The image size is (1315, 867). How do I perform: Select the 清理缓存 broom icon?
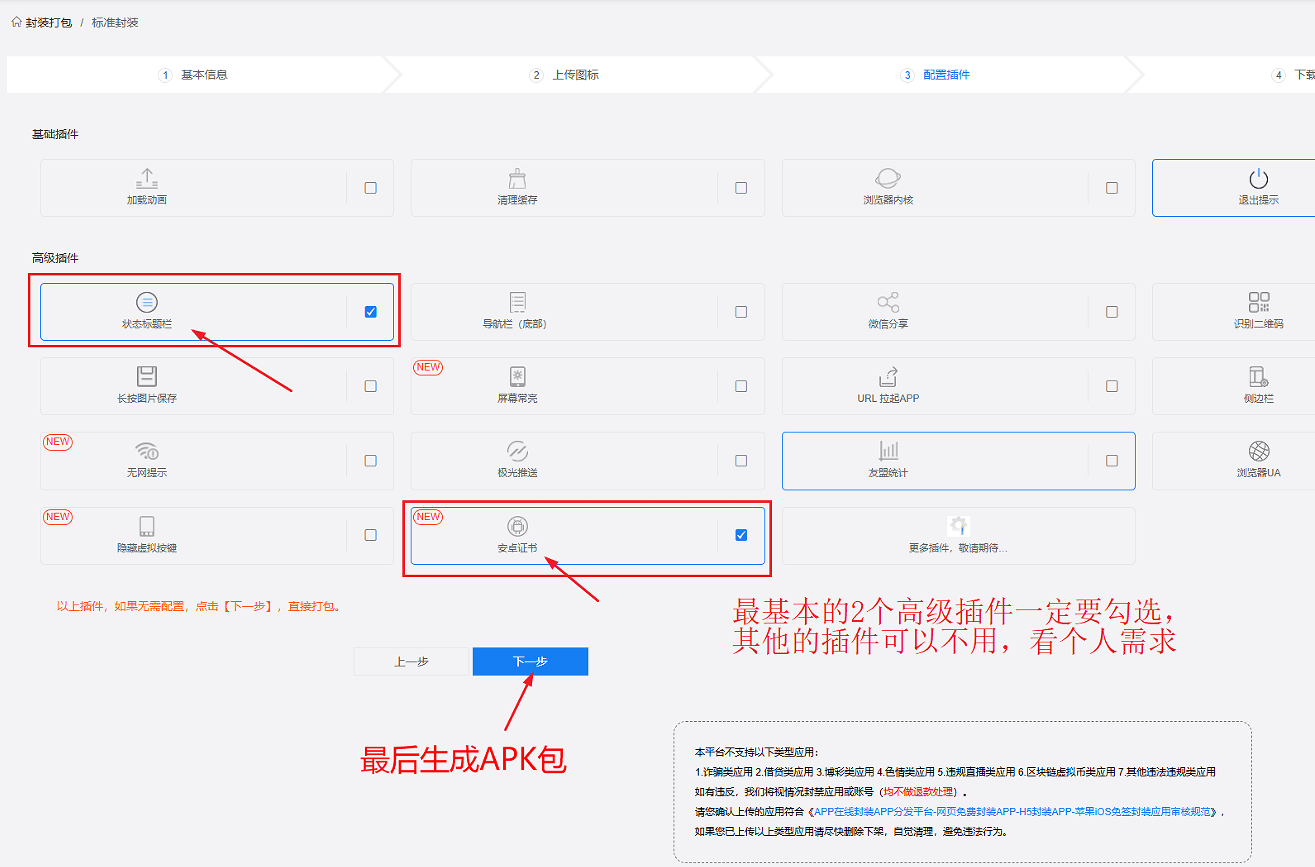[x=517, y=179]
